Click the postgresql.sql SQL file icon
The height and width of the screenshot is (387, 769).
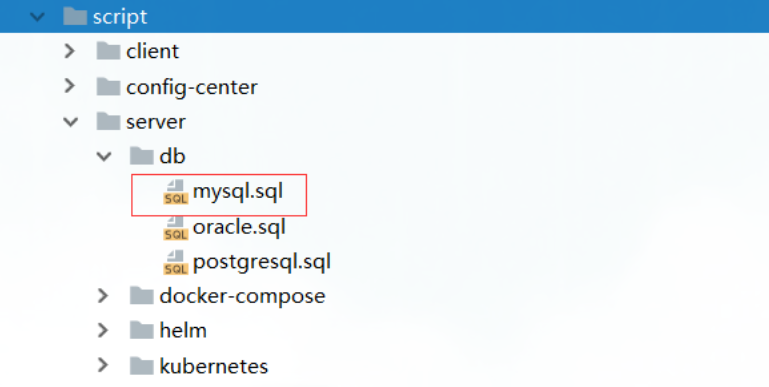(x=176, y=262)
